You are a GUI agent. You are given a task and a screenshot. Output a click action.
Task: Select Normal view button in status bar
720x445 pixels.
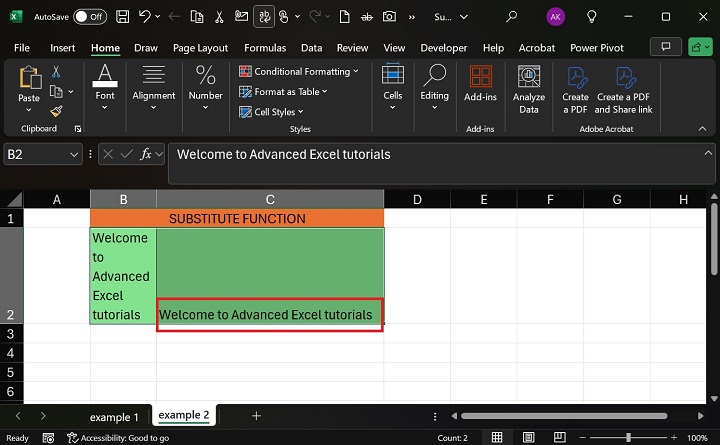(x=497, y=437)
